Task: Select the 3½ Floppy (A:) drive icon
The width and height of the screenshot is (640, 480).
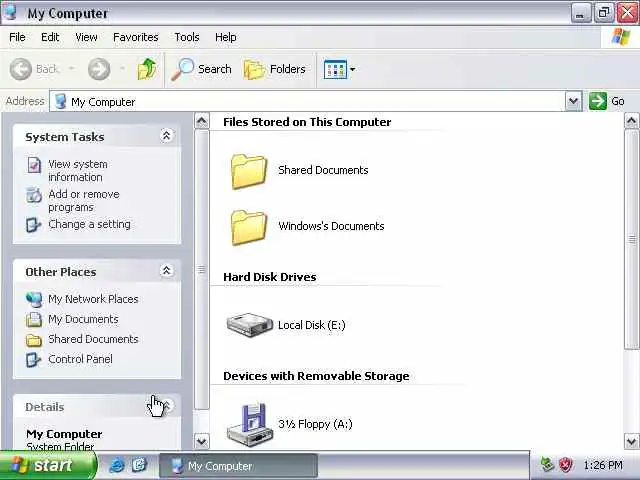Action: click(249, 424)
